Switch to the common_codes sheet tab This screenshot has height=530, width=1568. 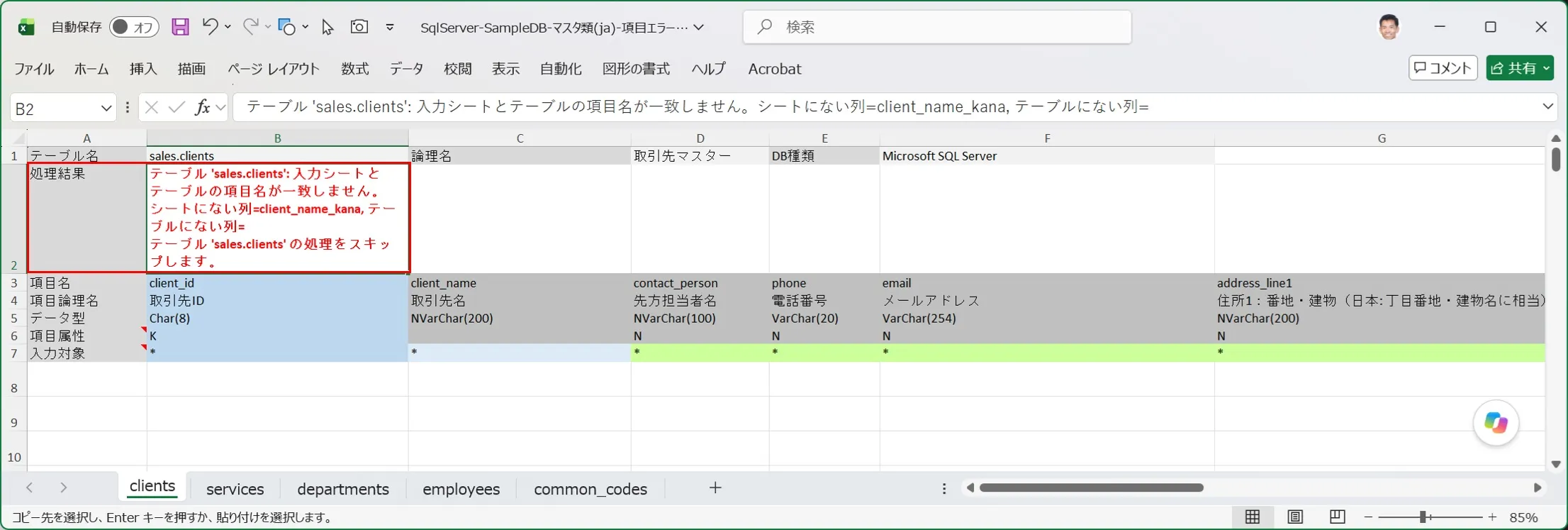coord(590,489)
